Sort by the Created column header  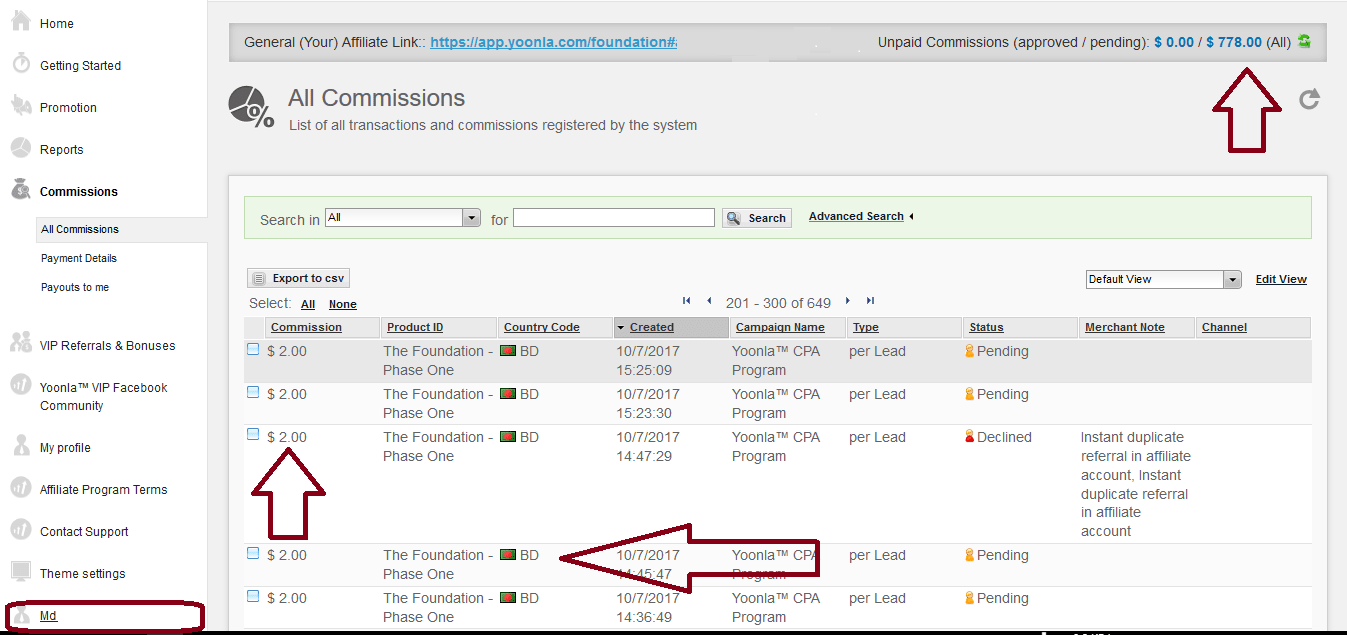tap(651, 327)
